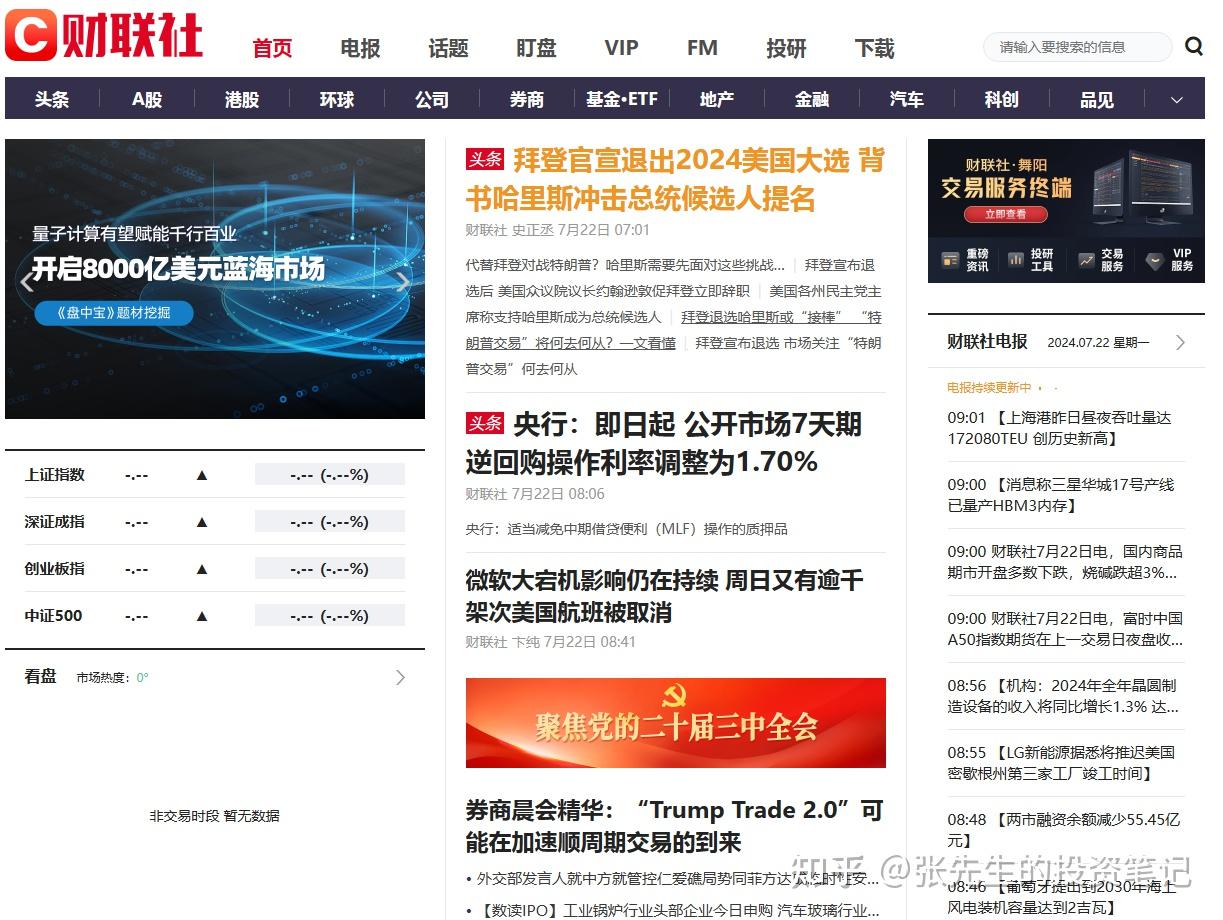The image size is (1223, 920).
Task: Select 公司 category
Action: click(432, 99)
